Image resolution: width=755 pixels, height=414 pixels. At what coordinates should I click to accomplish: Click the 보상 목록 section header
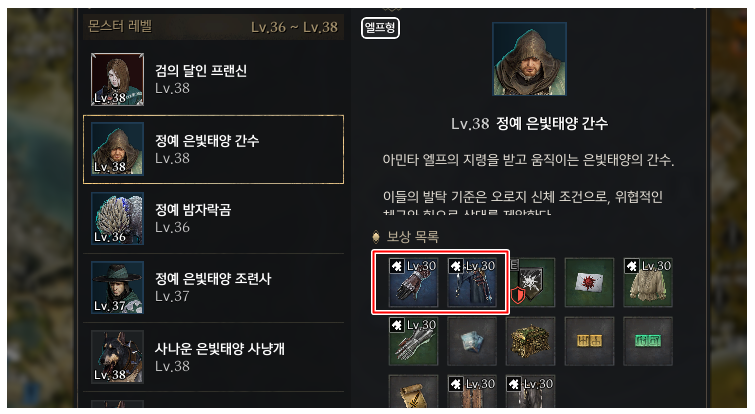pos(413,236)
